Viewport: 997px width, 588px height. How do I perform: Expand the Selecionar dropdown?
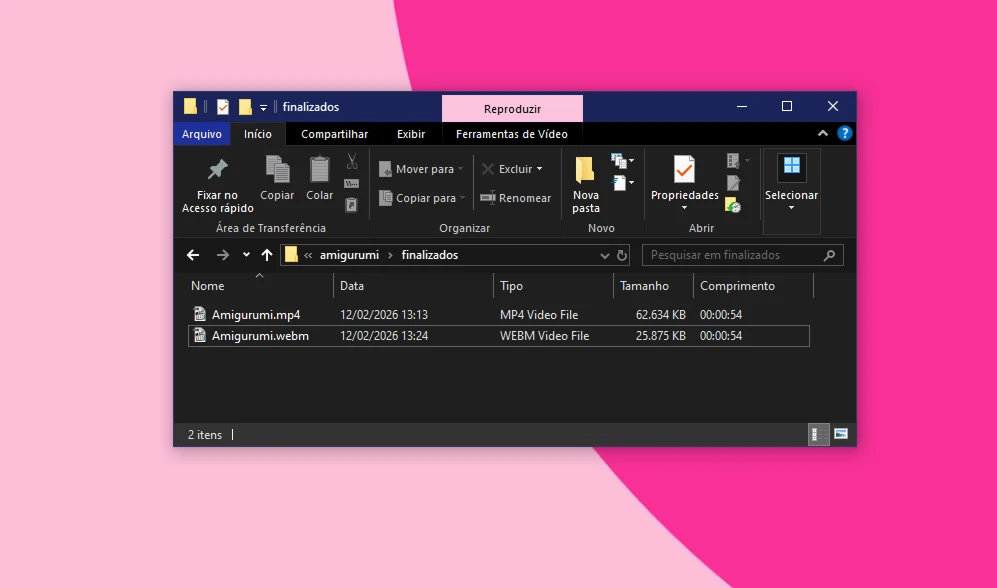(x=791, y=208)
